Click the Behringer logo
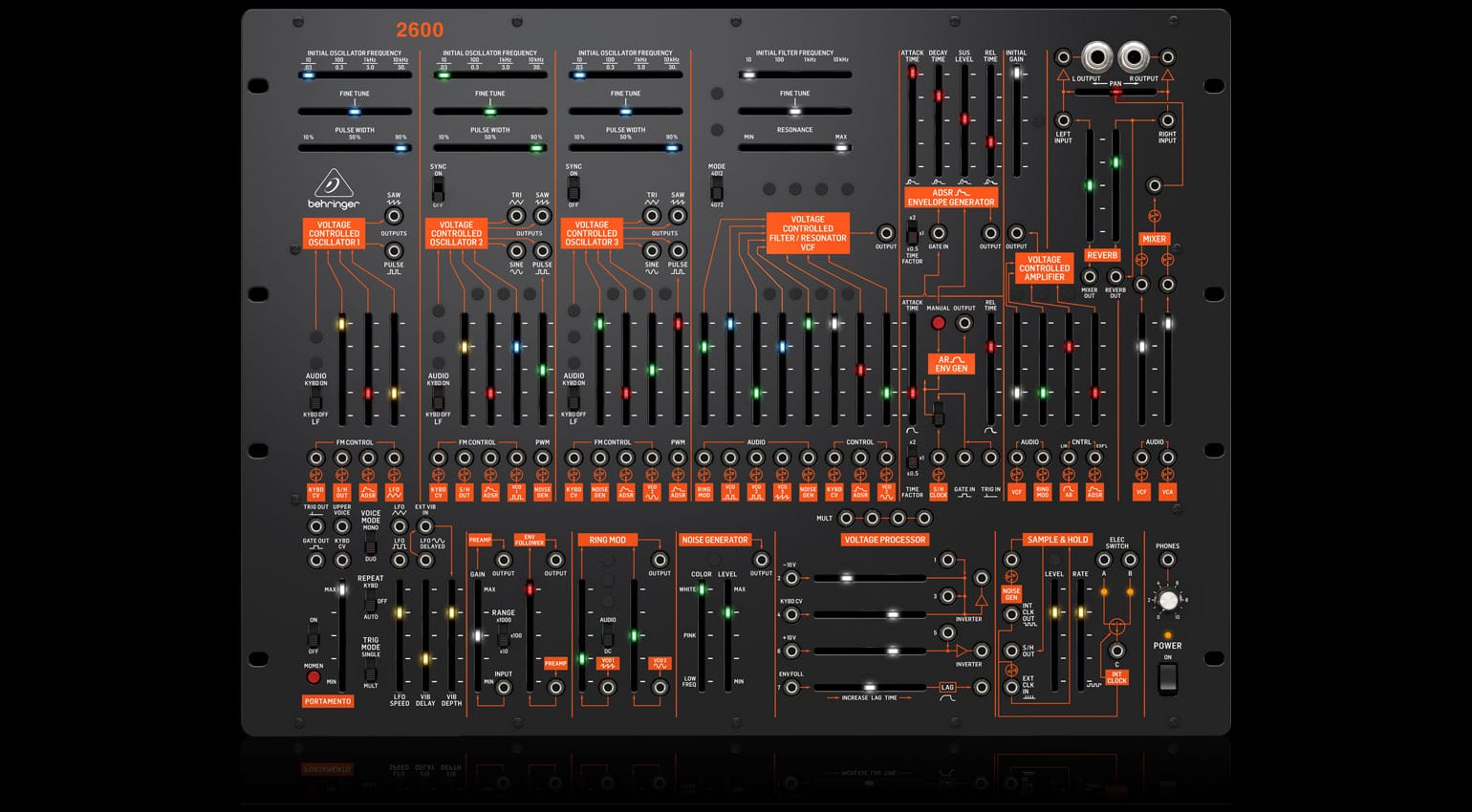 [x=334, y=189]
